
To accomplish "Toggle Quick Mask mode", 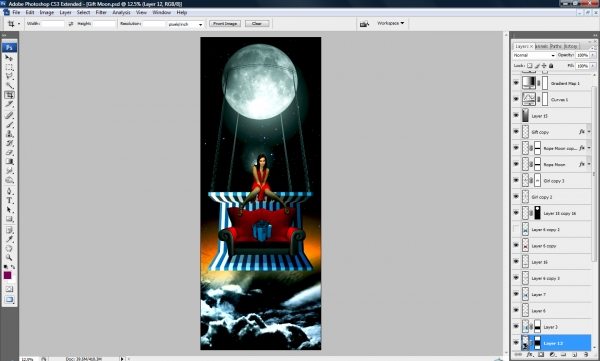I will tap(9, 289).
